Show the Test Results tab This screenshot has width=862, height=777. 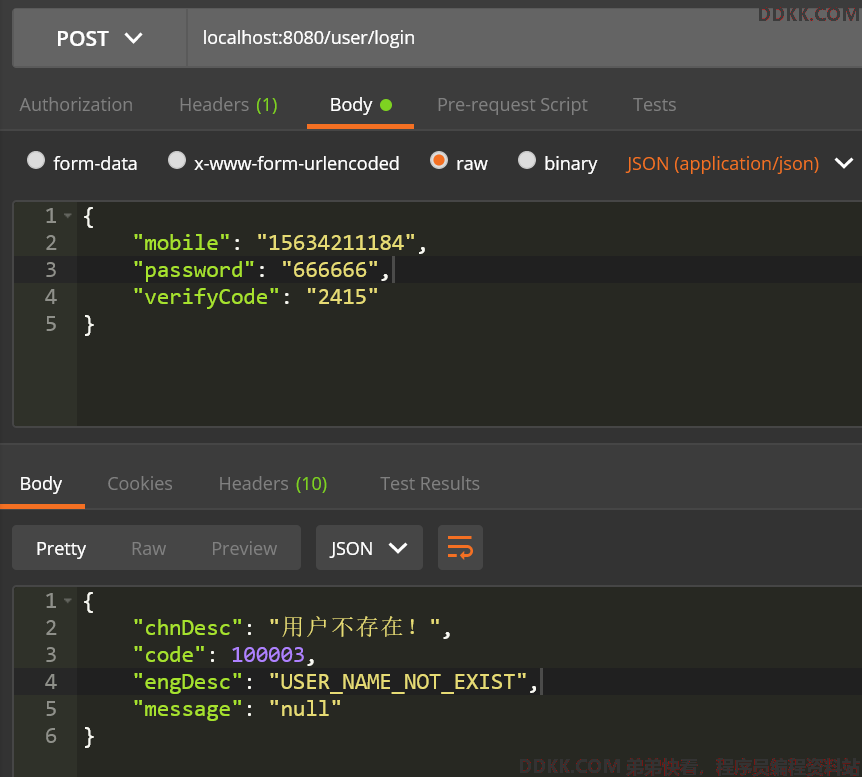tap(430, 484)
